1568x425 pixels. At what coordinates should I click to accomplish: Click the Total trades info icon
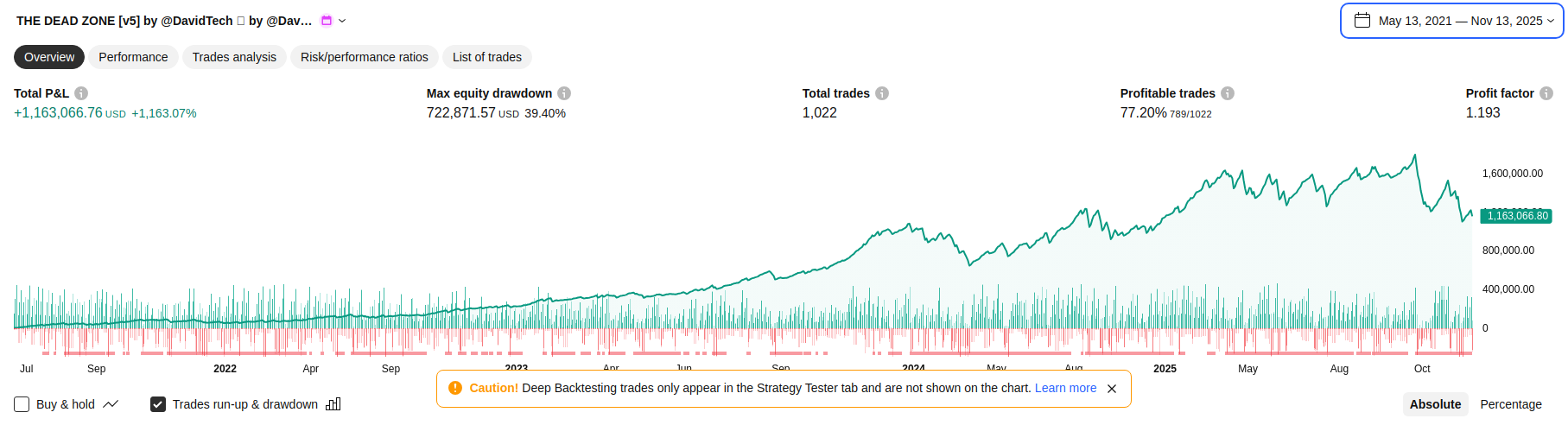click(882, 93)
